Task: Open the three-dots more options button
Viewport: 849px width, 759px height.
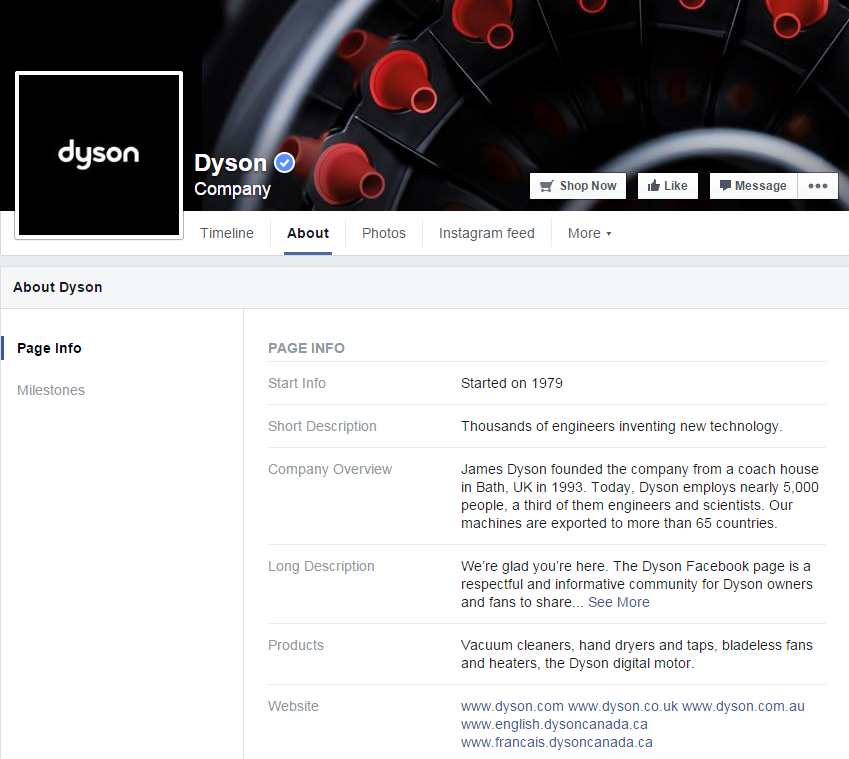Action: click(x=818, y=186)
